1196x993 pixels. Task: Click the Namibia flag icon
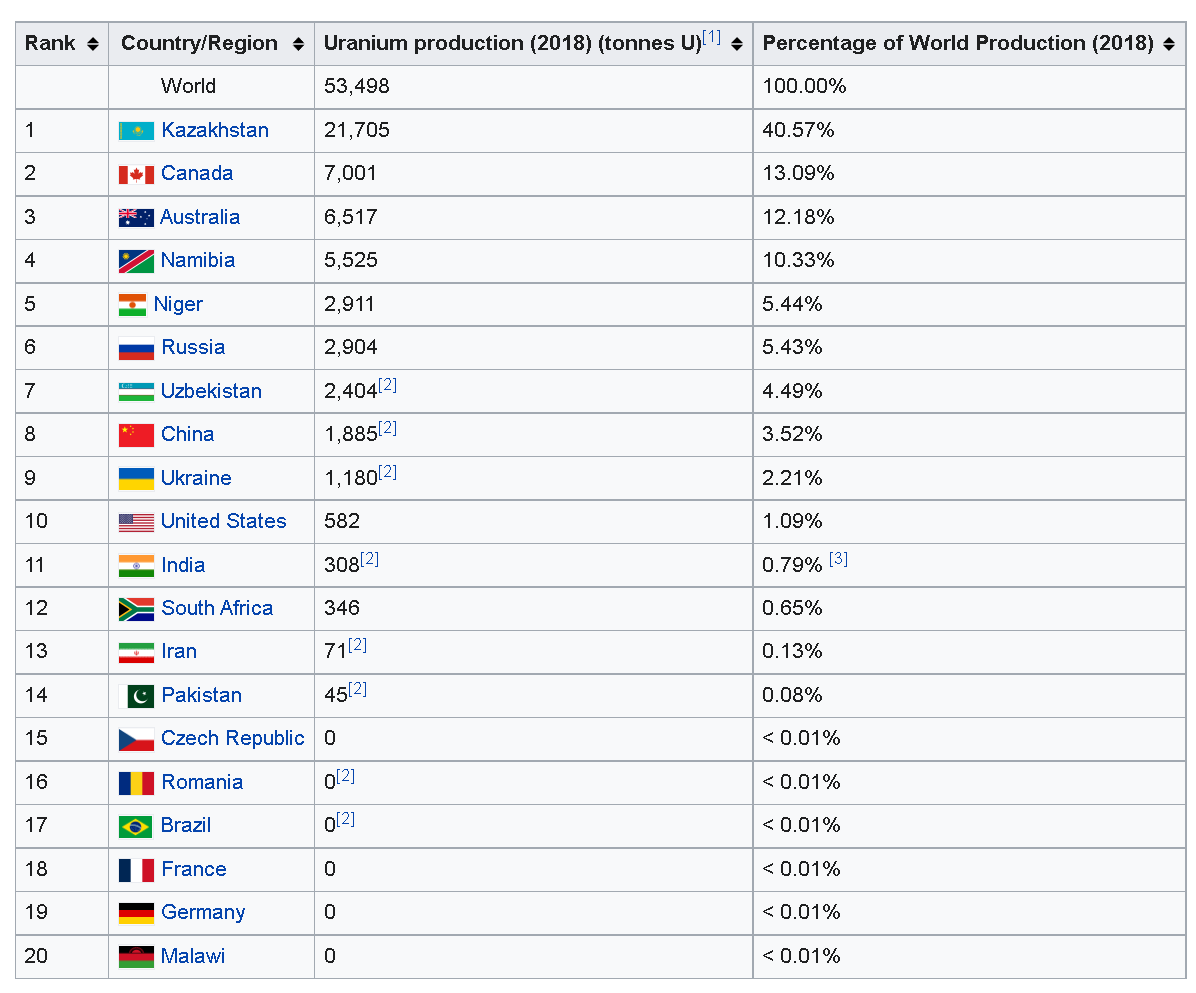coord(136,261)
